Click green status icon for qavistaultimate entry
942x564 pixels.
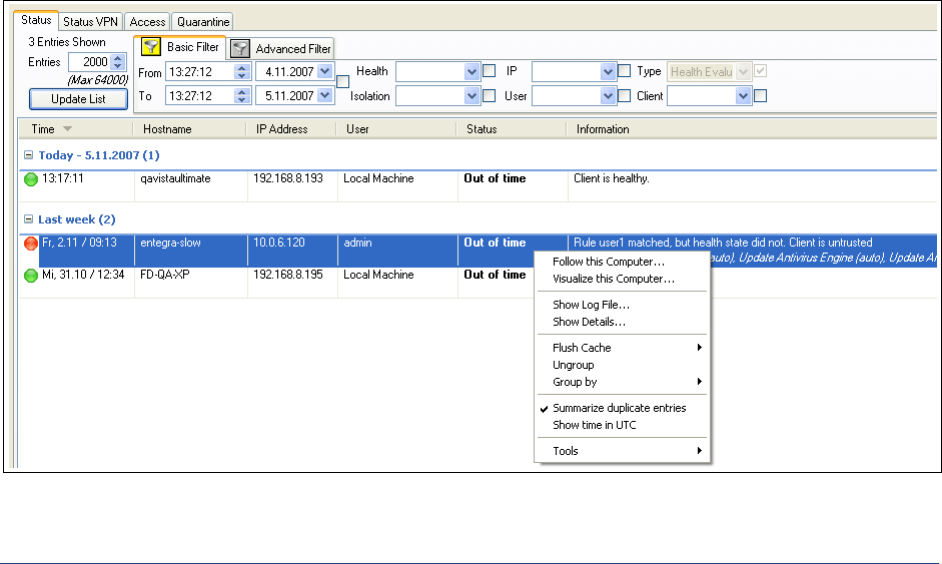click(x=30, y=180)
